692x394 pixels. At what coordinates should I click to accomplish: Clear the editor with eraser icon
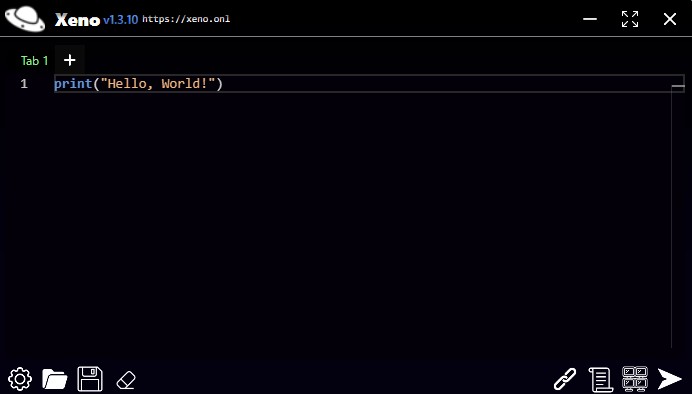(x=126, y=380)
